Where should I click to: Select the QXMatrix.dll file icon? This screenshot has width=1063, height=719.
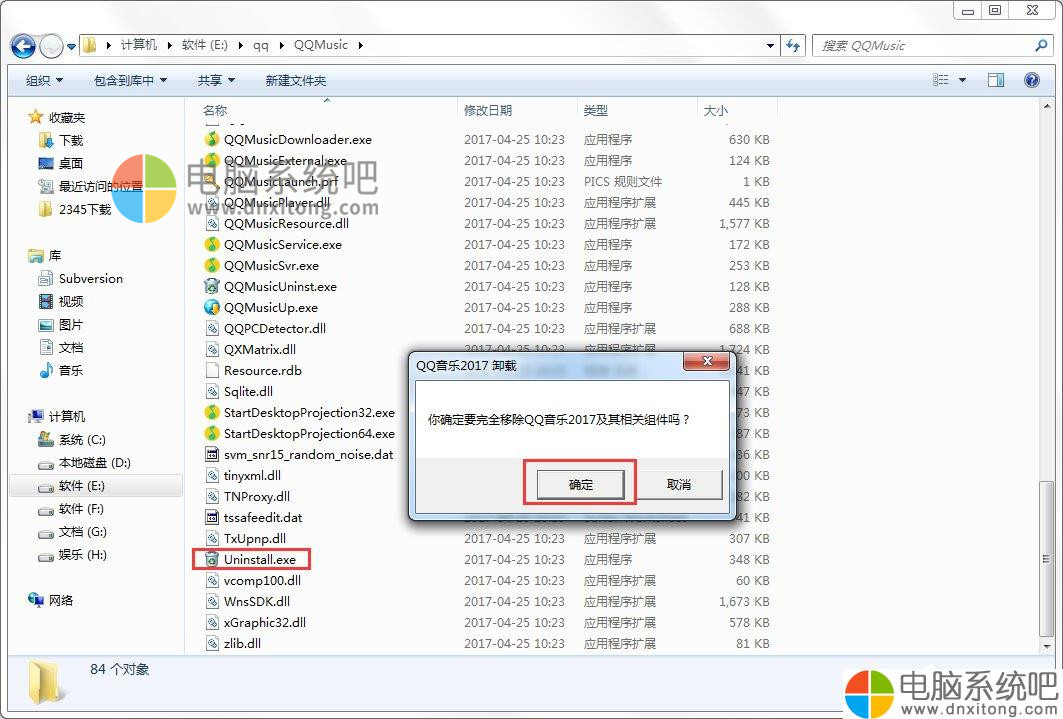[x=212, y=350]
